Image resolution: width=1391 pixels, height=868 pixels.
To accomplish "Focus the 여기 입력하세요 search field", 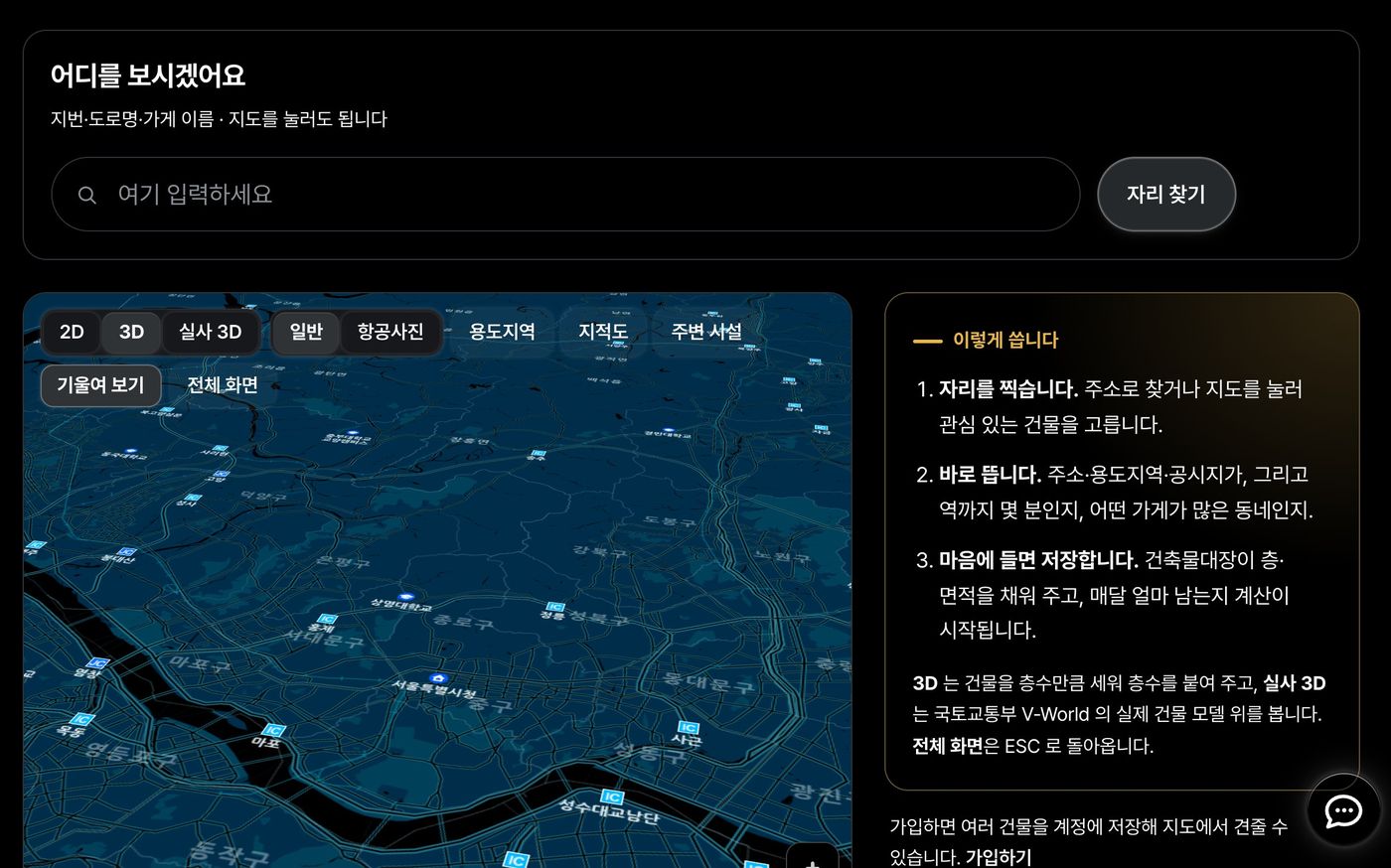I will click(x=565, y=195).
